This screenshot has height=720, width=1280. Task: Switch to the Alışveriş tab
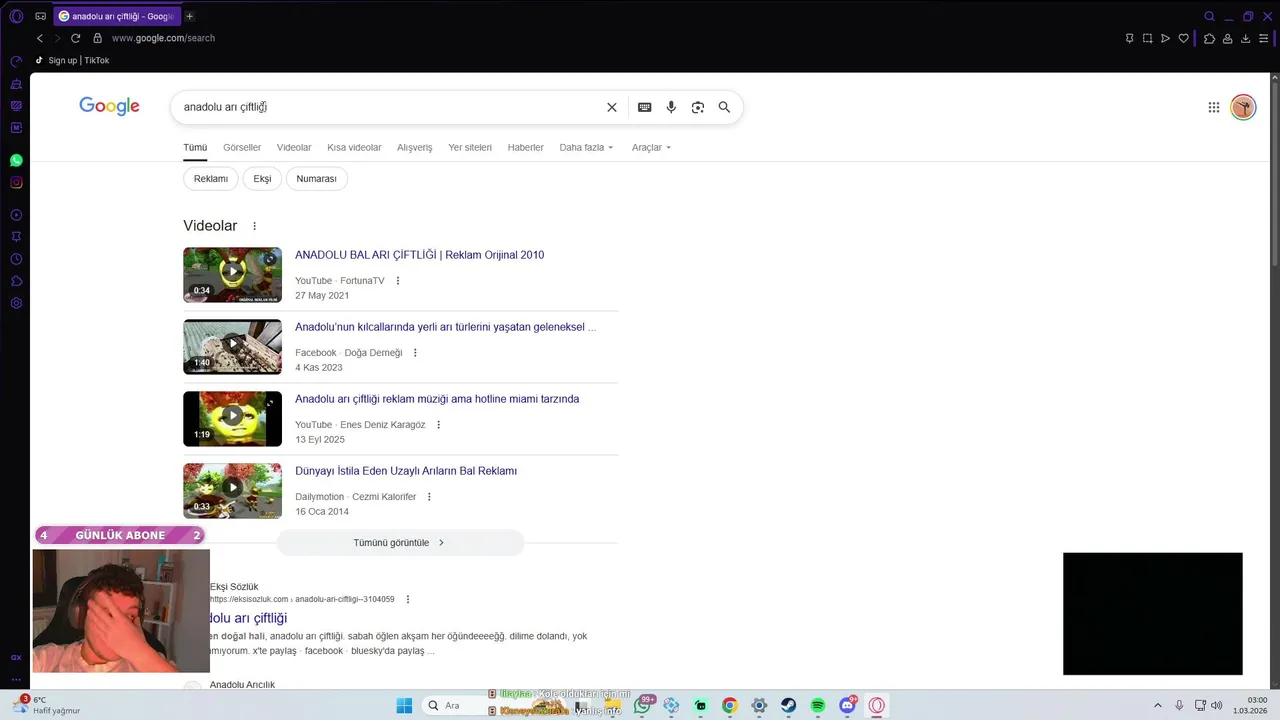[415, 147]
